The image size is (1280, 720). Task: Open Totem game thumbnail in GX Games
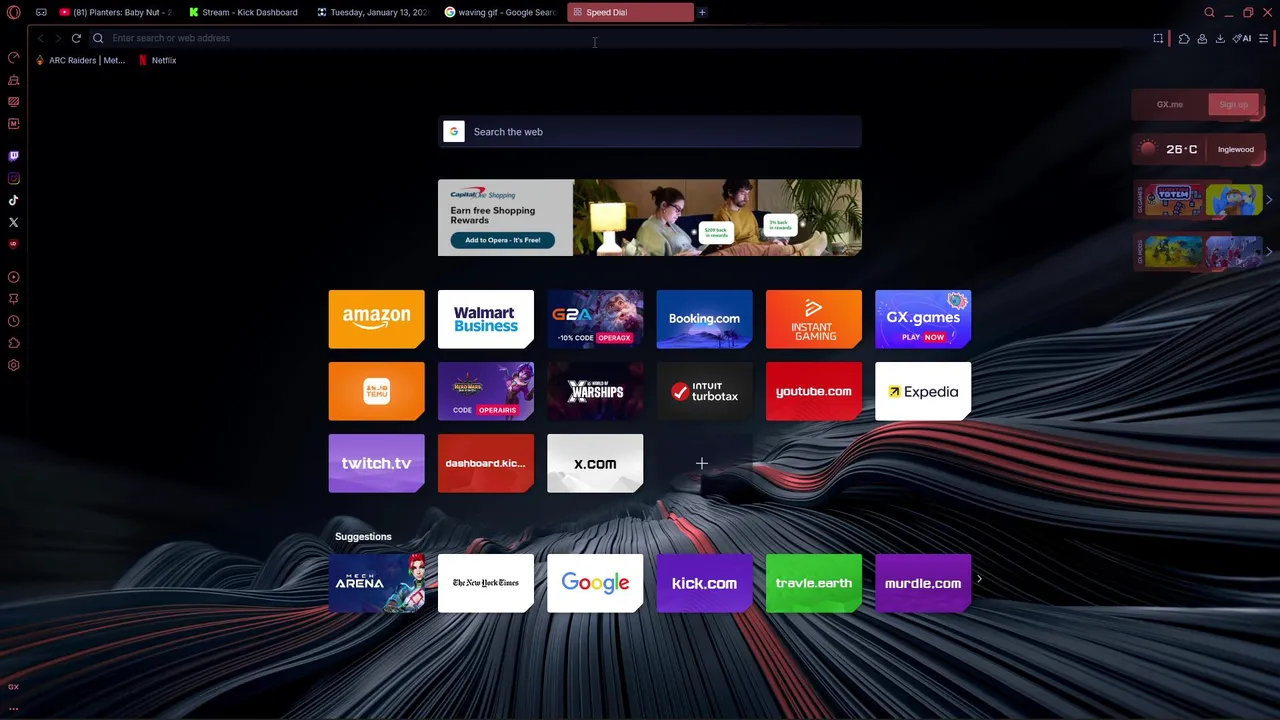point(1173,200)
